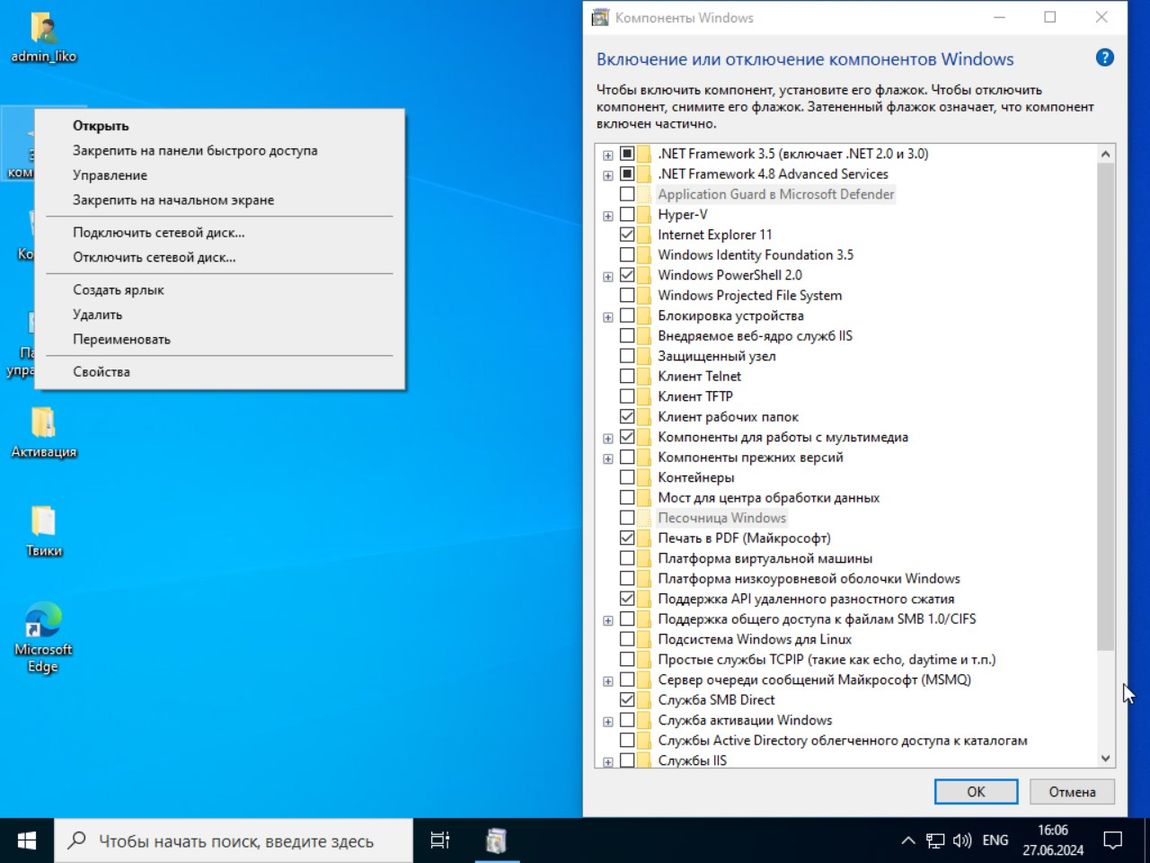Click the vertical scrollbar thumb in features list
Viewport: 1150px width, 863px height.
[x=1105, y=406]
